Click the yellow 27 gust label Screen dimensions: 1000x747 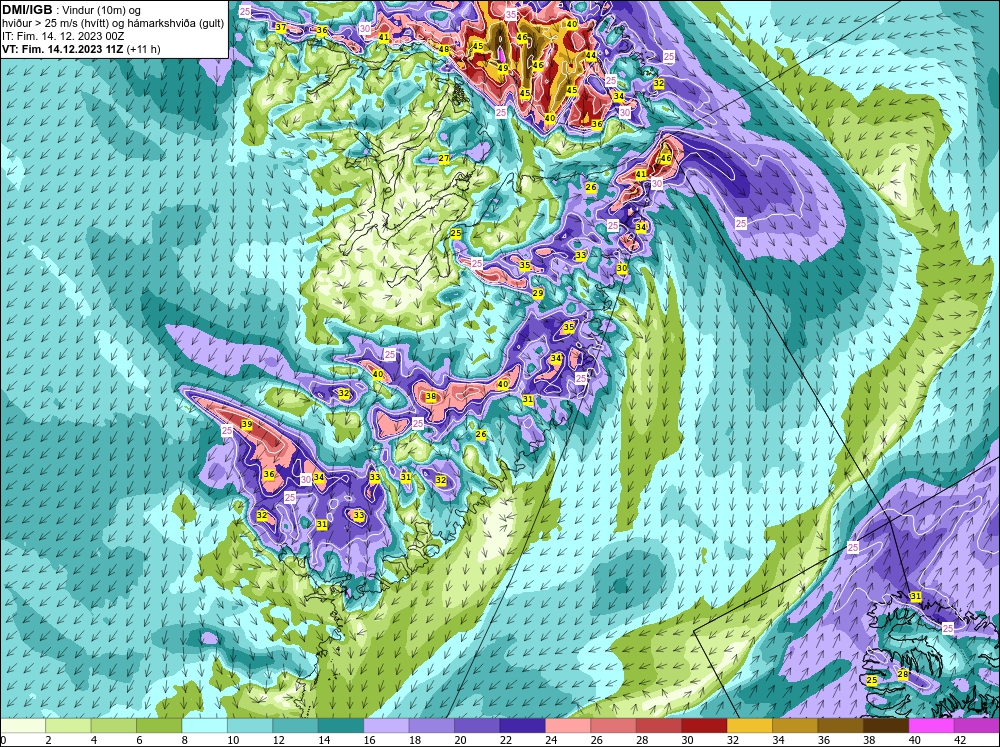coord(444,158)
